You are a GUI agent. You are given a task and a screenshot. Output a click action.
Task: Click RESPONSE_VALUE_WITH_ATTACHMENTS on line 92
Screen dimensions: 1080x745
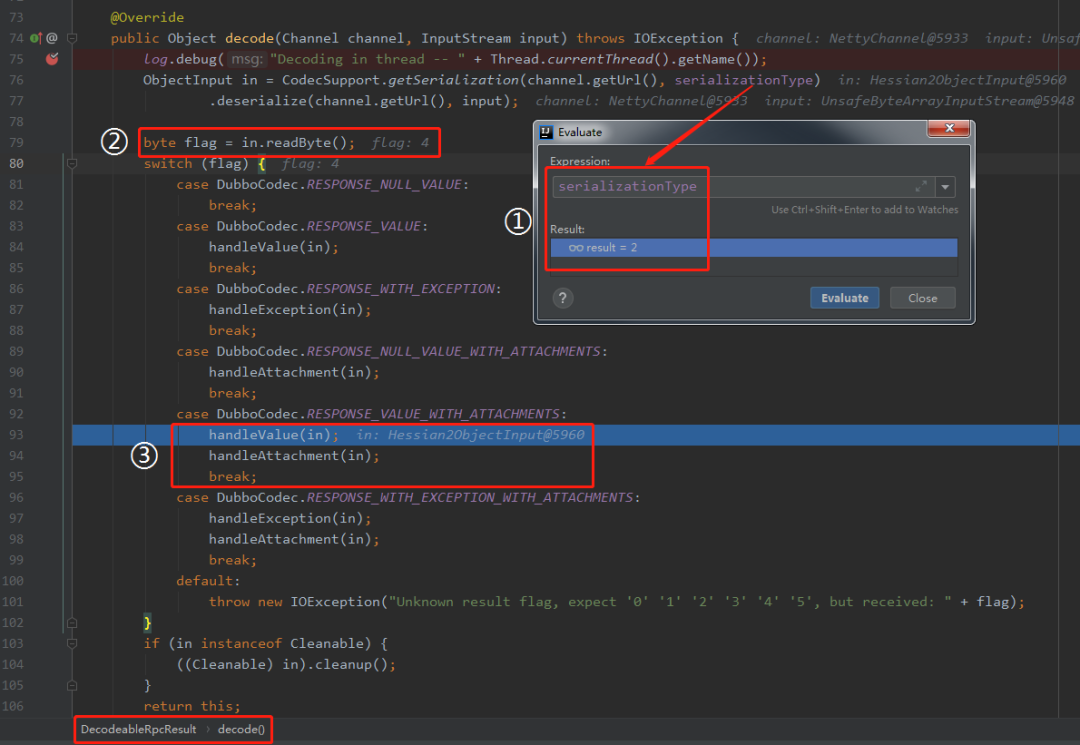(x=433, y=415)
